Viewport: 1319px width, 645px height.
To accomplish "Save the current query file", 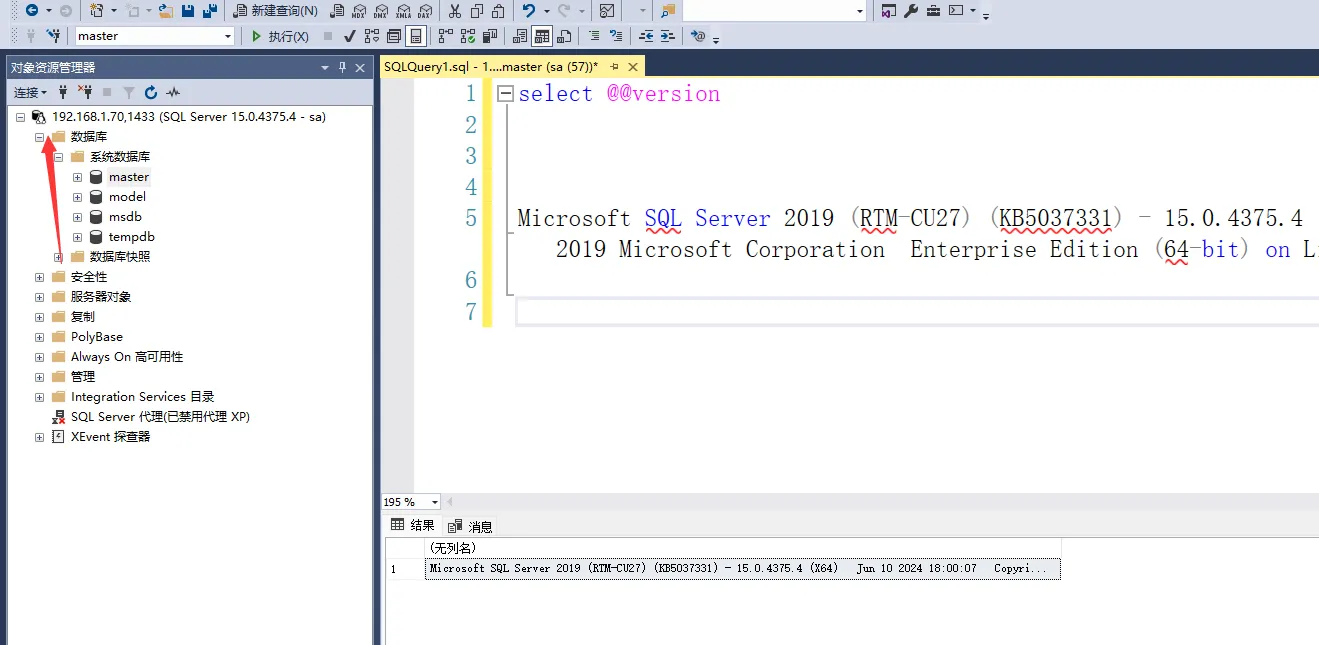I will pos(188,12).
